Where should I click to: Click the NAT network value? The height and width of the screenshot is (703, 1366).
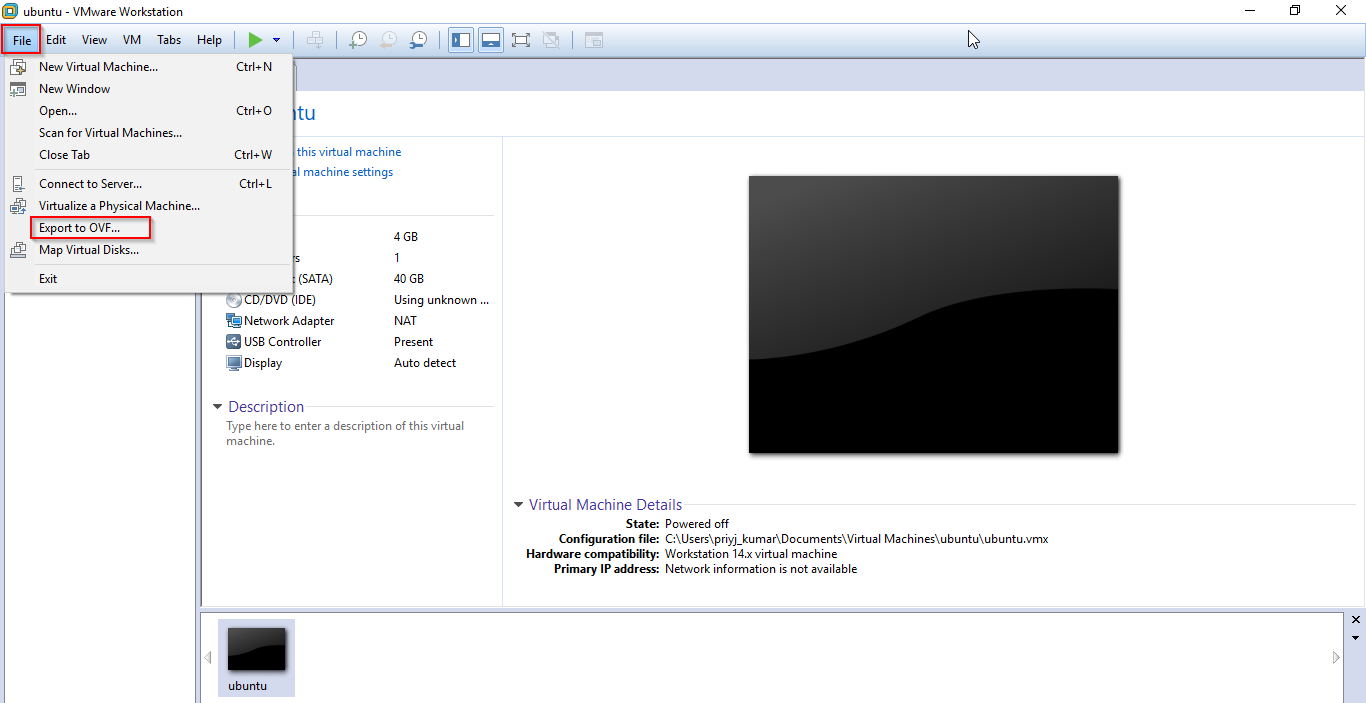pyautogui.click(x=406, y=321)
